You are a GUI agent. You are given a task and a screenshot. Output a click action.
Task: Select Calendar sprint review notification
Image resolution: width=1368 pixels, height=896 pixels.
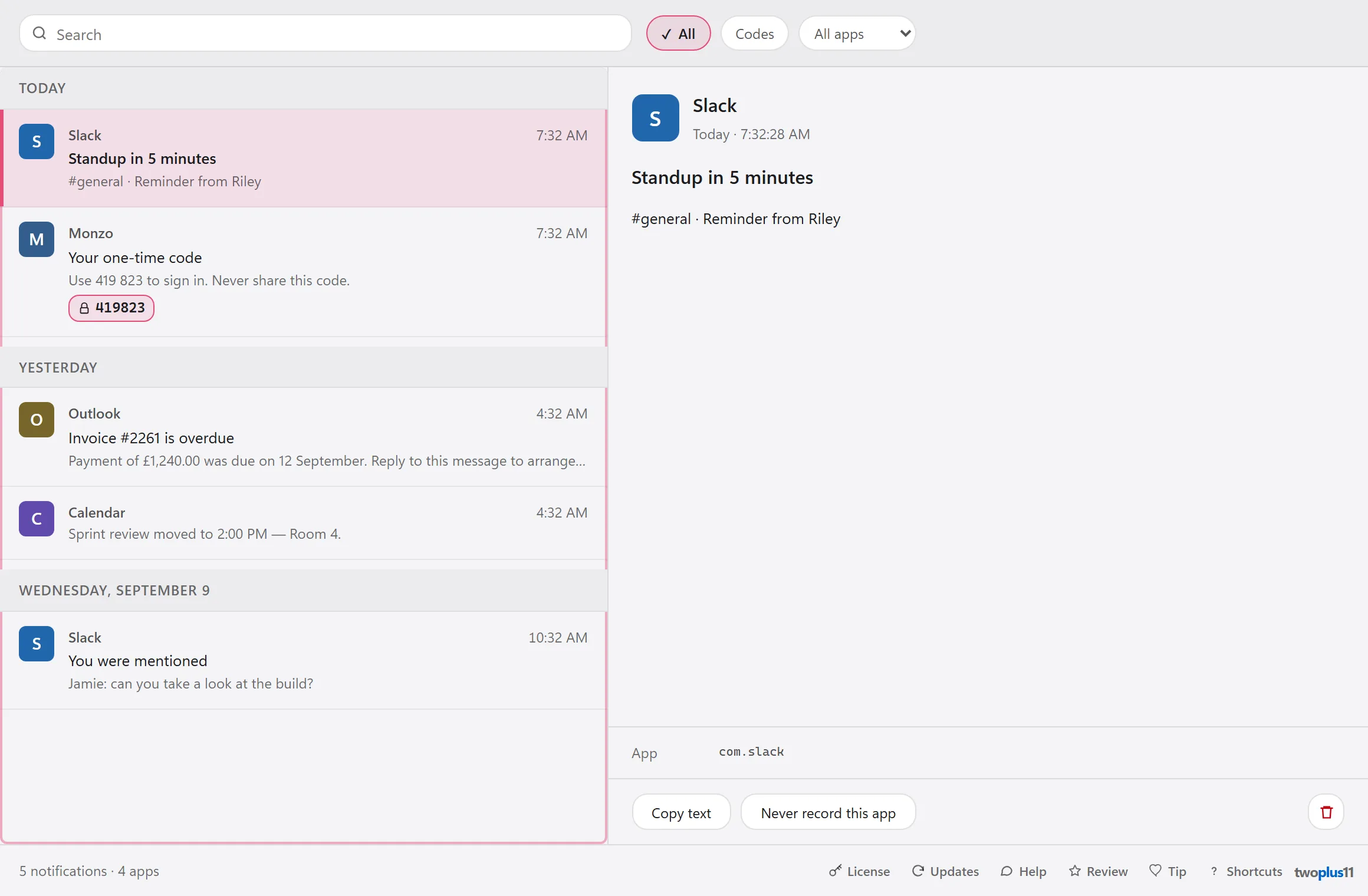pyautogui.click(x=304, y=523)
